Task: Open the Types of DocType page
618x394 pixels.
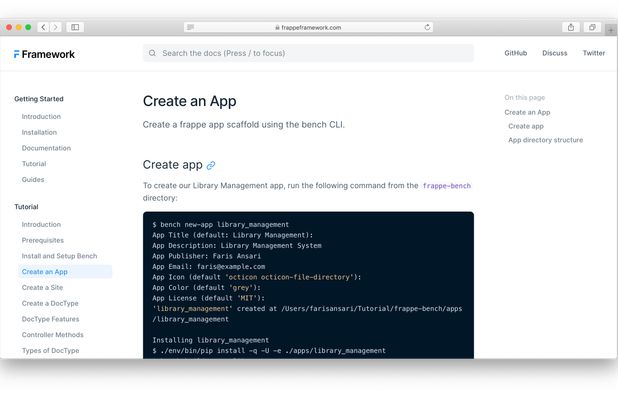Action: pos(50,351)
